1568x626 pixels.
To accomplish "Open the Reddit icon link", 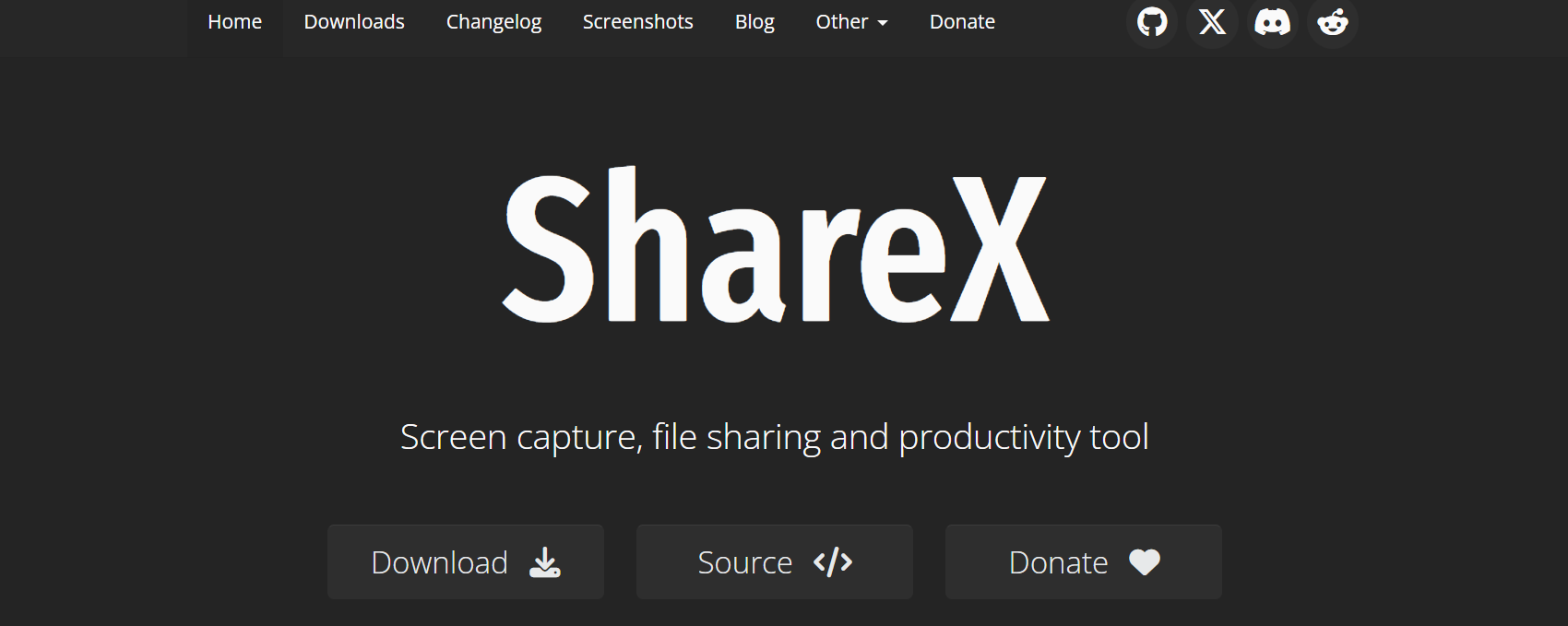I will click(x=1332, y=22).
